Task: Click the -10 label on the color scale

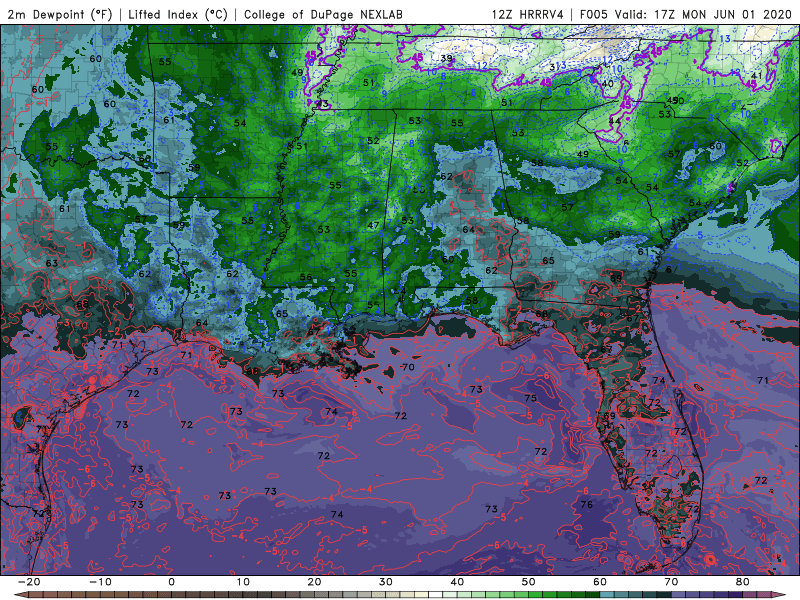Action: coord(100,582)
